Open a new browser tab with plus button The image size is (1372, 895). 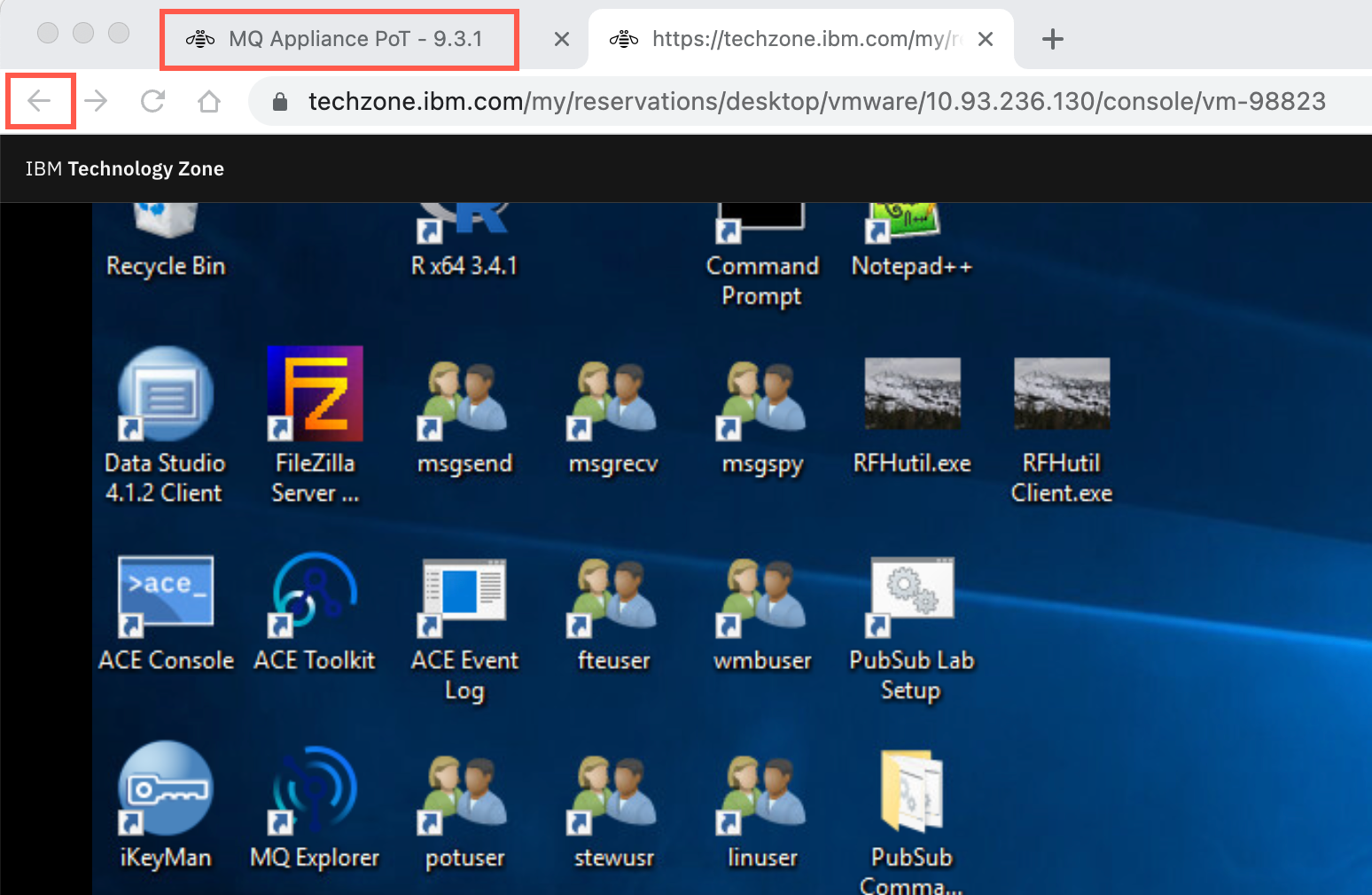pyautogui.click(x=1052, y=39)
